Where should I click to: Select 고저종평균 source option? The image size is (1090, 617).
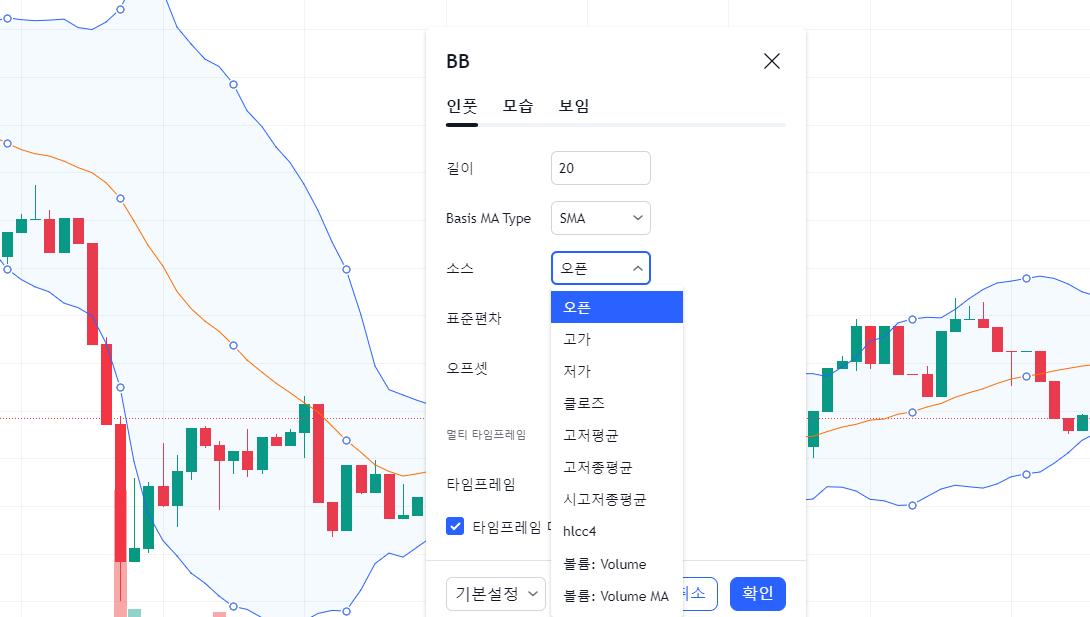616,467
